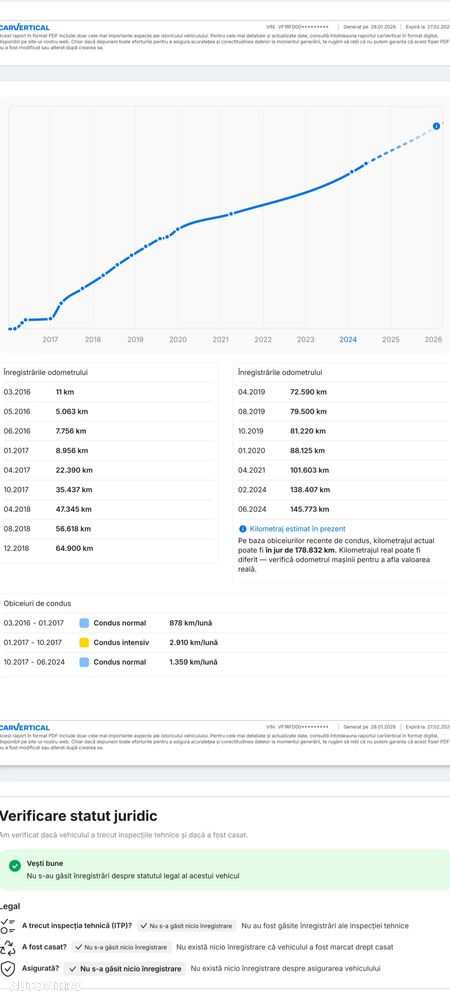Click the casat status Nu s-a găsit badge
Screen dimensions: 450x1000
121,948
